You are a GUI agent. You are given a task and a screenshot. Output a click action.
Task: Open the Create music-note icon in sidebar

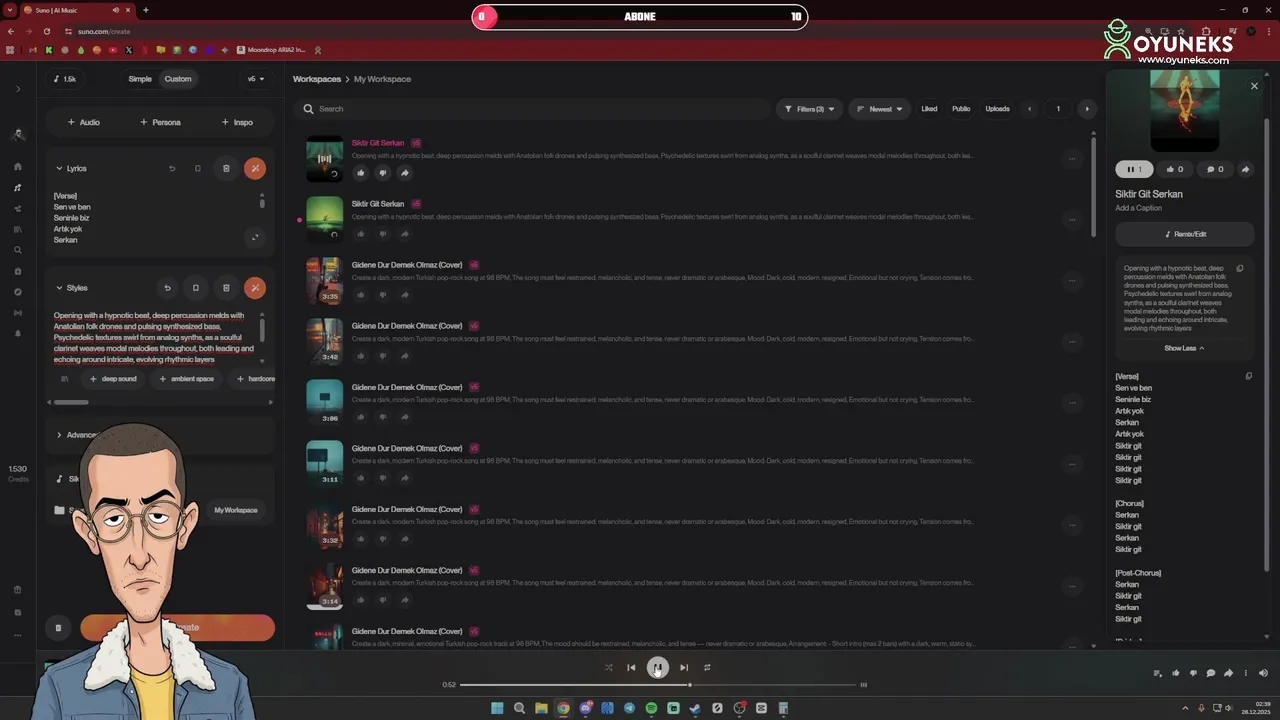(18, 188)
